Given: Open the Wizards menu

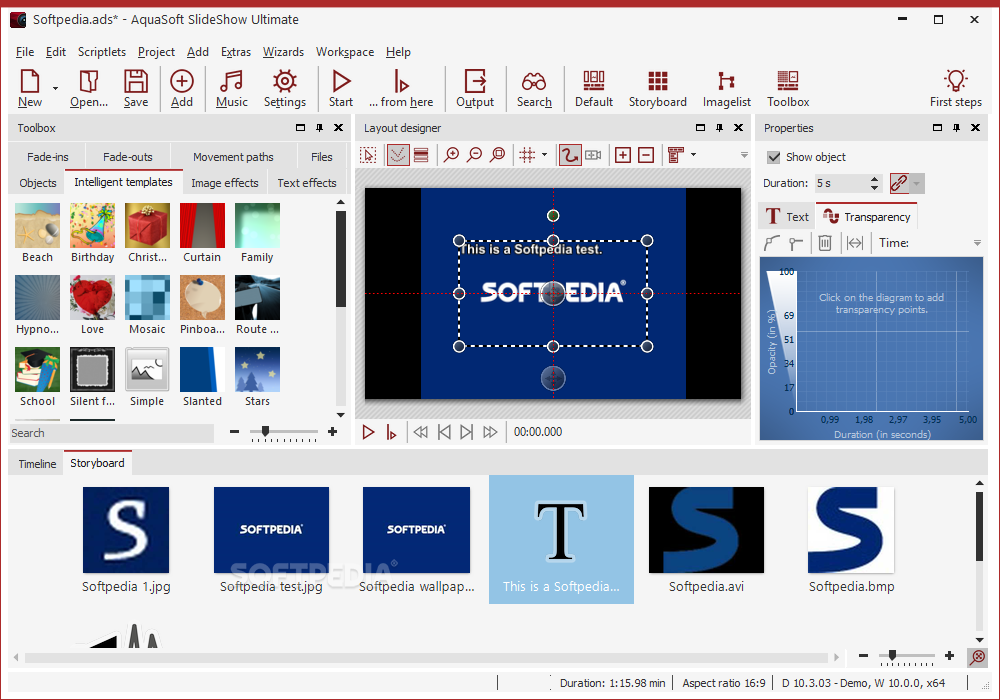Looking at the screenshot, I should pos(283,52).
